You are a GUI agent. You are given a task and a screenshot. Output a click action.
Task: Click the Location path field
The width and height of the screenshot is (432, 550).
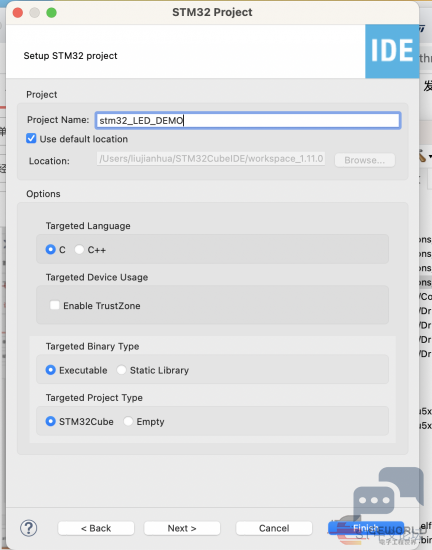pos(211,159)
